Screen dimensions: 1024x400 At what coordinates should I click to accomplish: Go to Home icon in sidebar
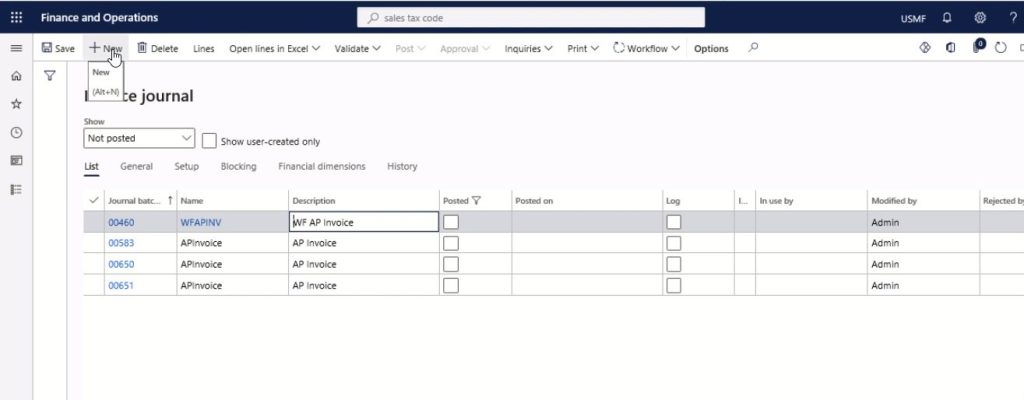[x=16, y=76]
